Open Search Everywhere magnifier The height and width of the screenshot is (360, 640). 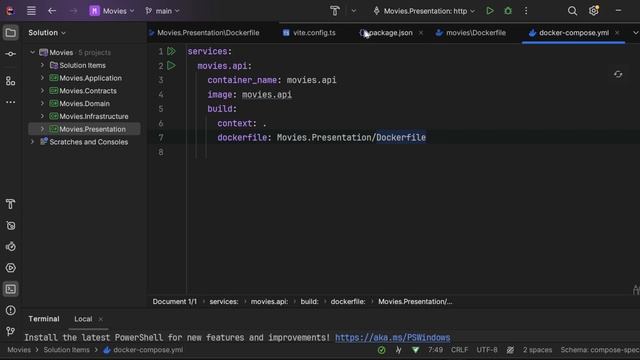point(572,11)
